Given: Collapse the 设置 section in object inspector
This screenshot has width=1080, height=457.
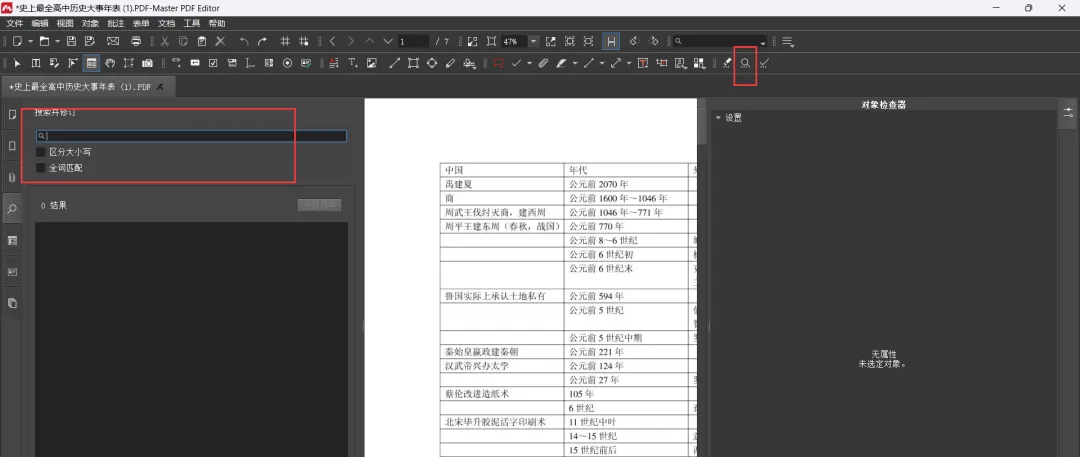Looking at the screenshot, I should pos(718,118).
